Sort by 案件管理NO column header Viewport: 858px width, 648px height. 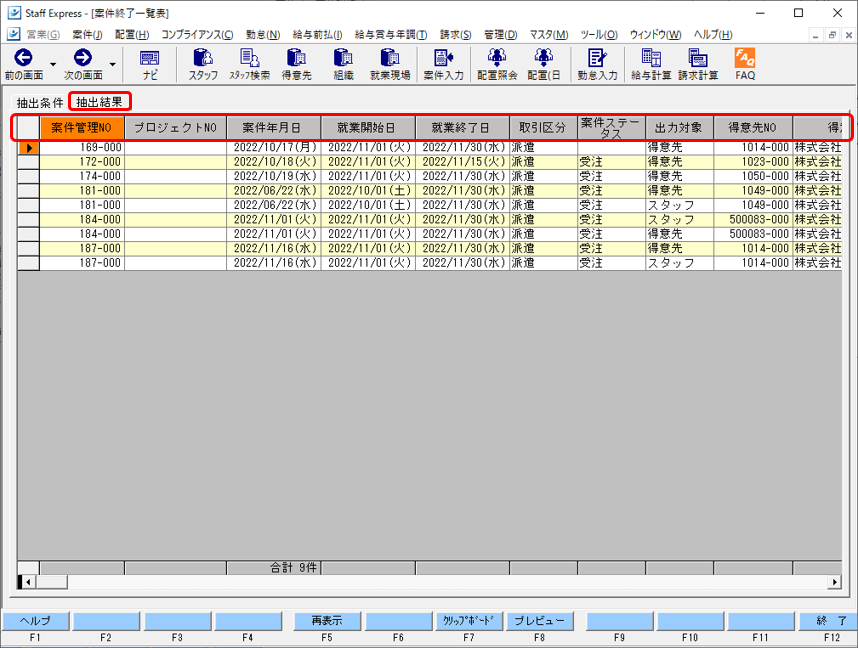click(82, 128)
